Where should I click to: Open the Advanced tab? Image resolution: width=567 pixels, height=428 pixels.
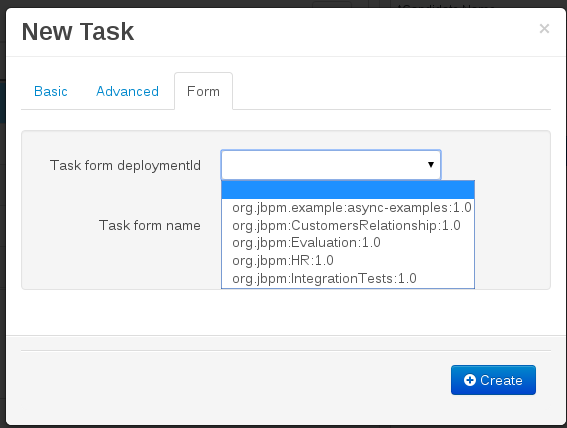point(127,91)
